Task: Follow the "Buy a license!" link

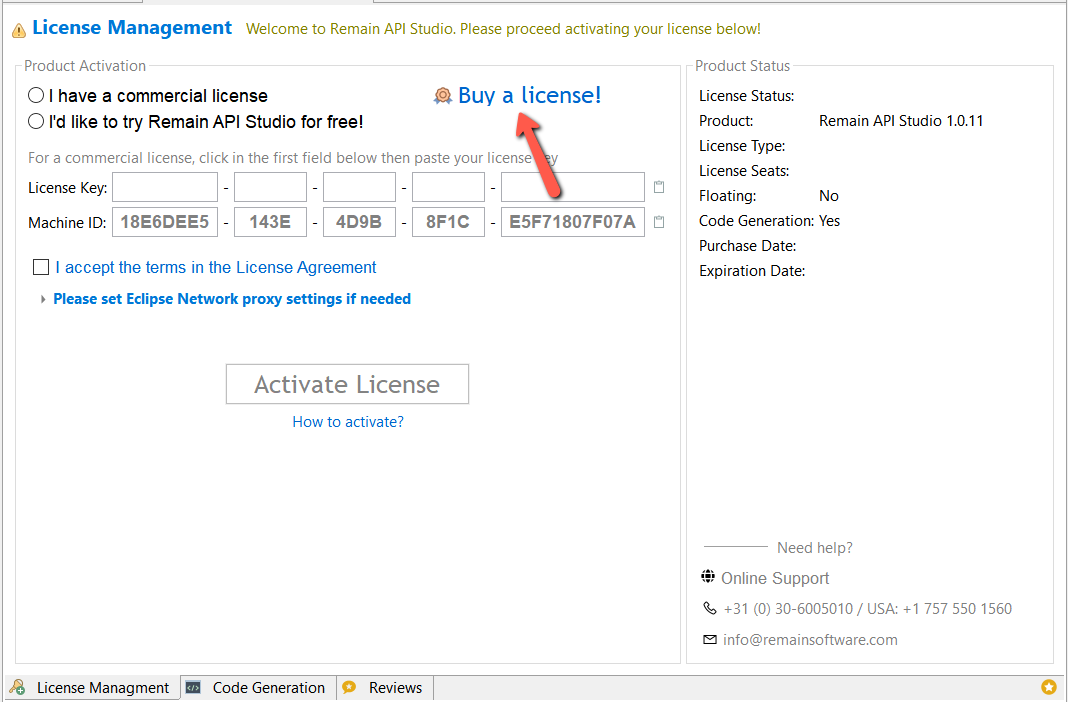Action: click(x=530, y=95)
